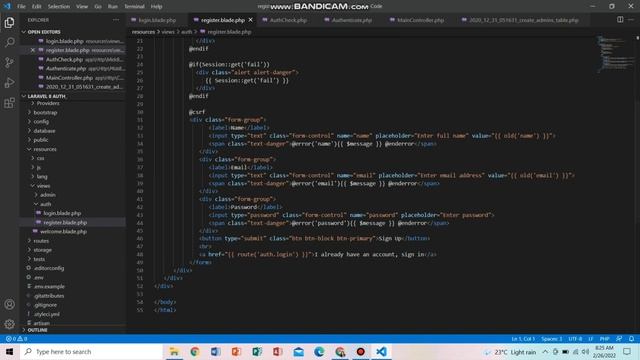
Task: Open .env file in file tree
Action: point(39,278)
